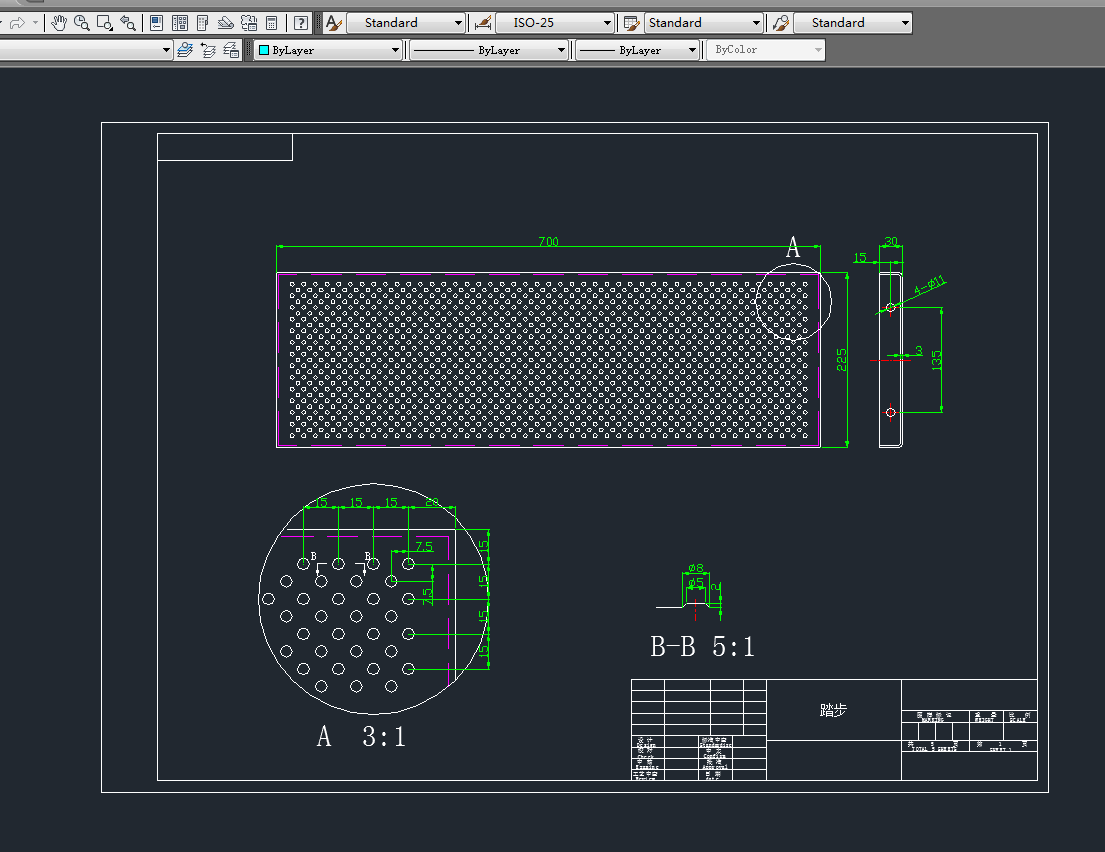This screenshot has width=1105, height=852.
Task: Select the letter A detail marker label
Action: pos(793,248)
